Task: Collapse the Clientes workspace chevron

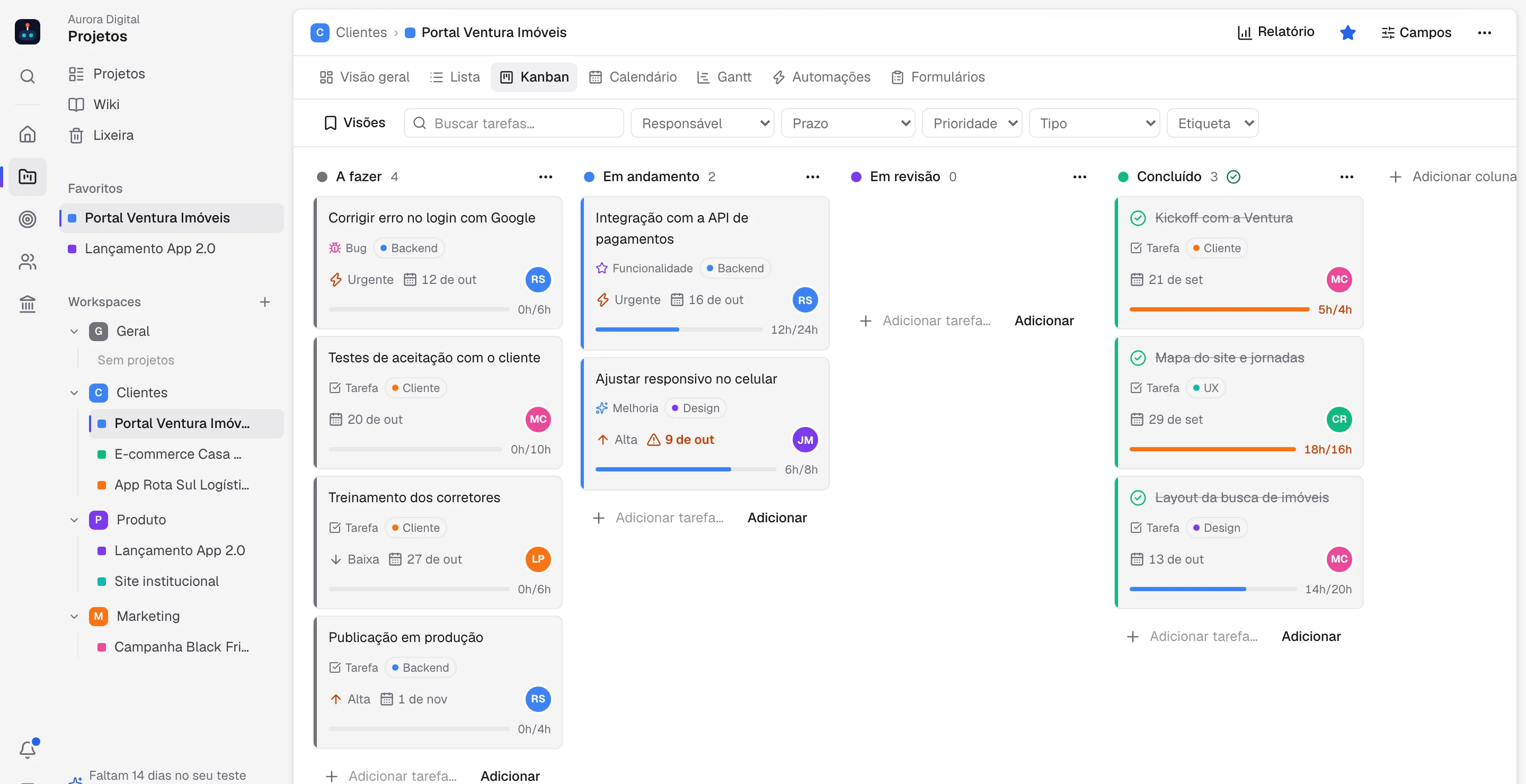Action: click(74, 393)
